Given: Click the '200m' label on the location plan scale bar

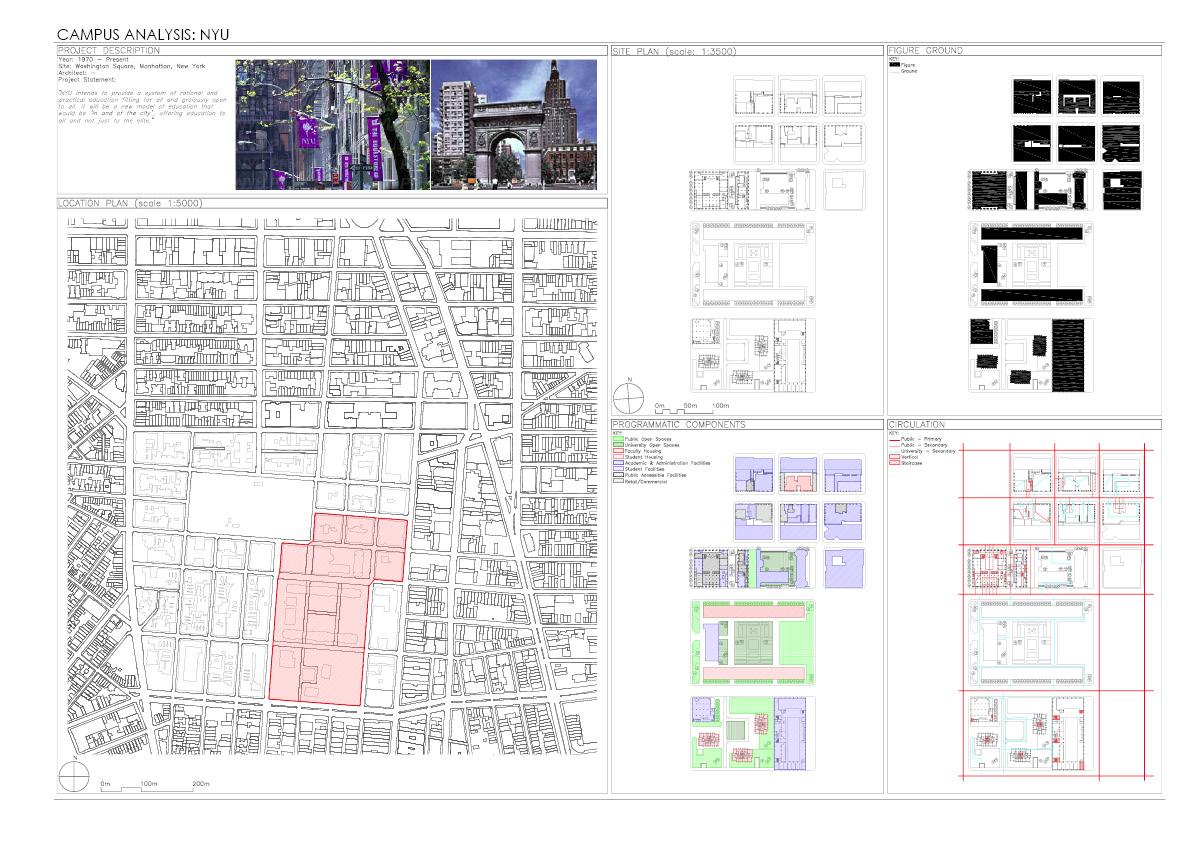Looking at the screenshot, I should (201, 783).
